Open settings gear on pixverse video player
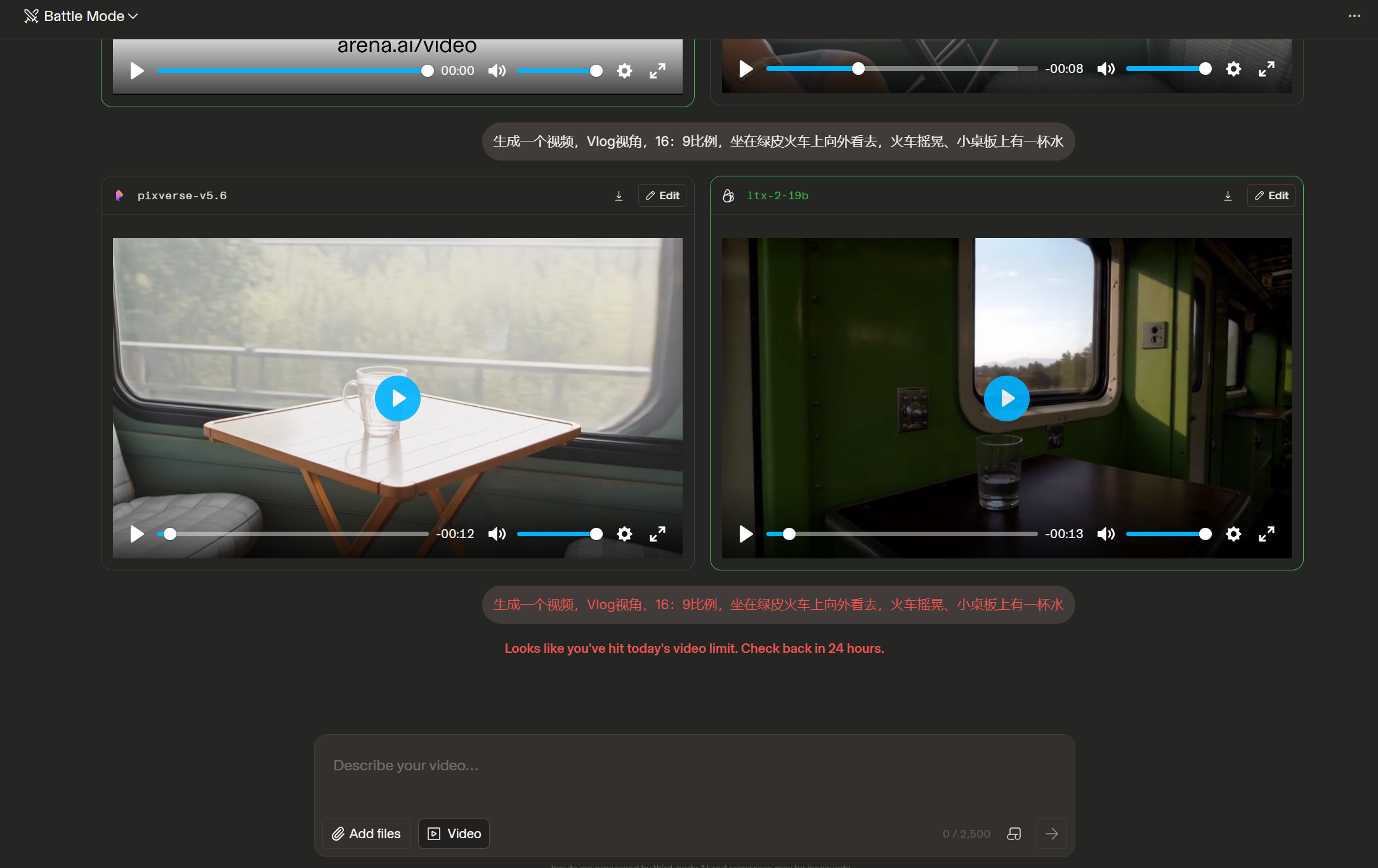 (624, 534)
